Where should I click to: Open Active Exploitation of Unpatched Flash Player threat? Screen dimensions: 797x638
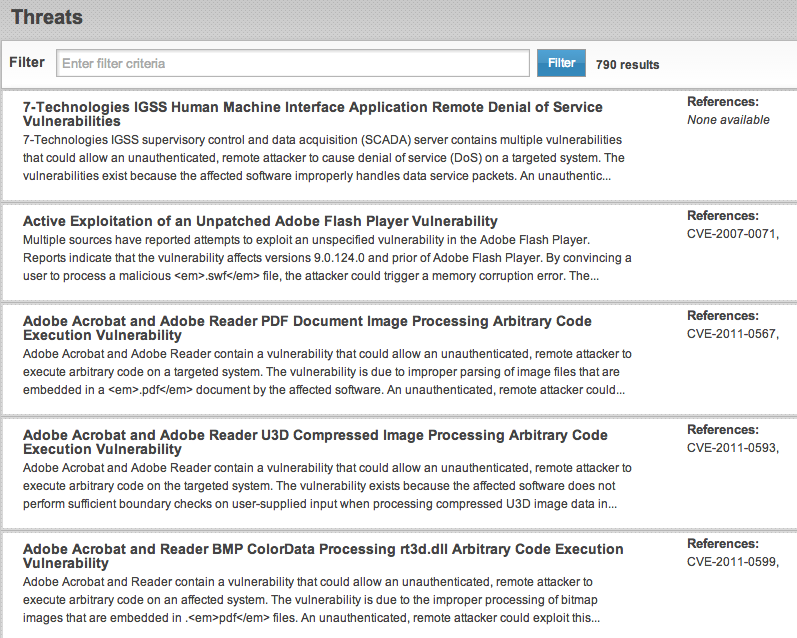click(260, 221)
